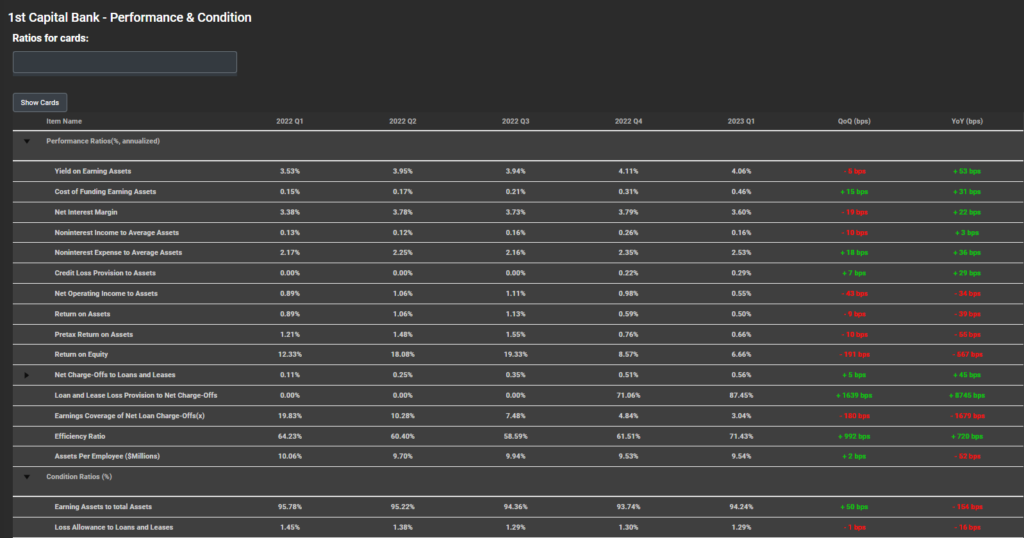Expand the Net Charge-Offs to Loans row
This screenshot has width=1024, height=538.
coord(27,375)
